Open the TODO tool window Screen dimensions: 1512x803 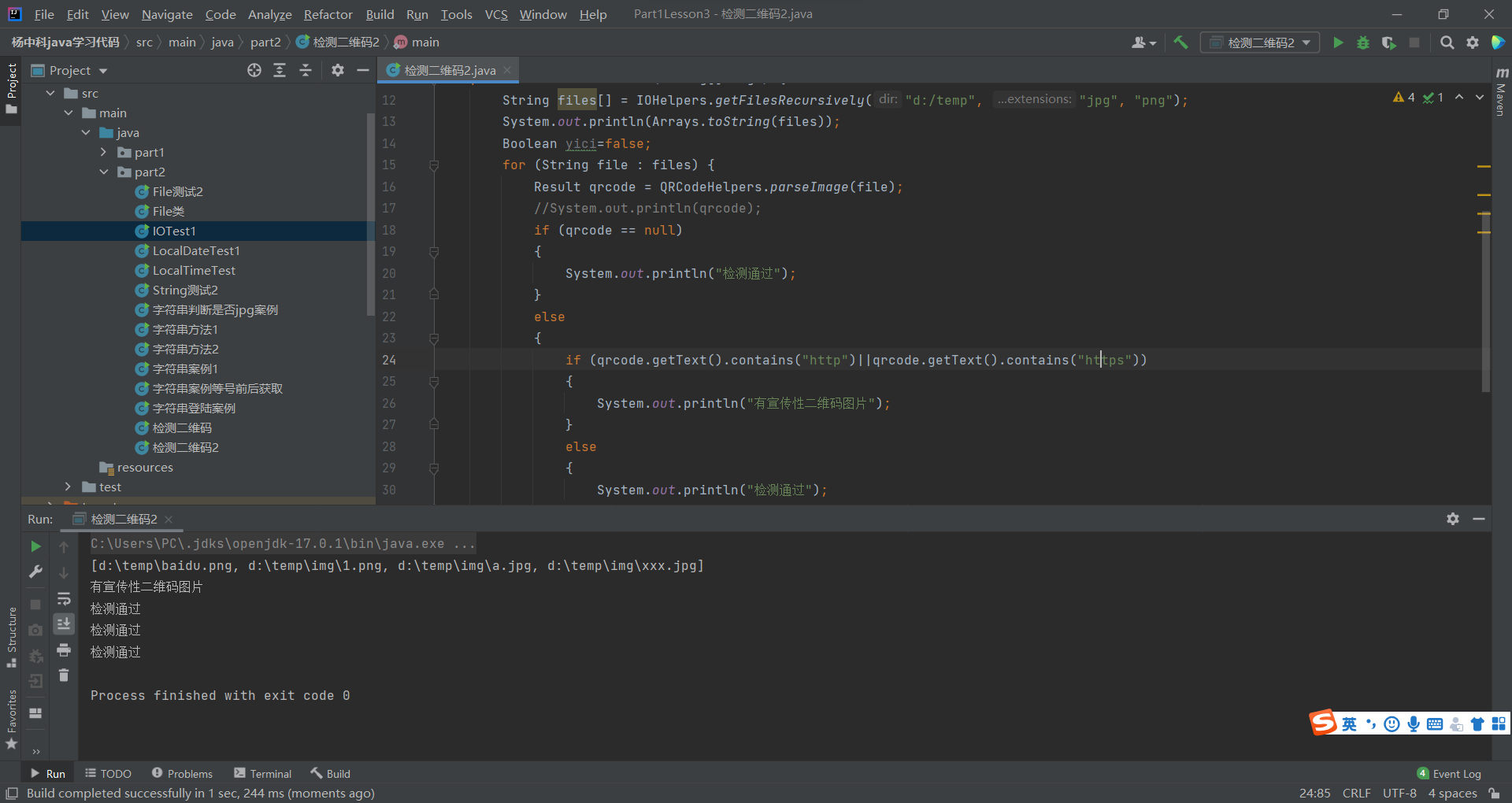point(109,773)
